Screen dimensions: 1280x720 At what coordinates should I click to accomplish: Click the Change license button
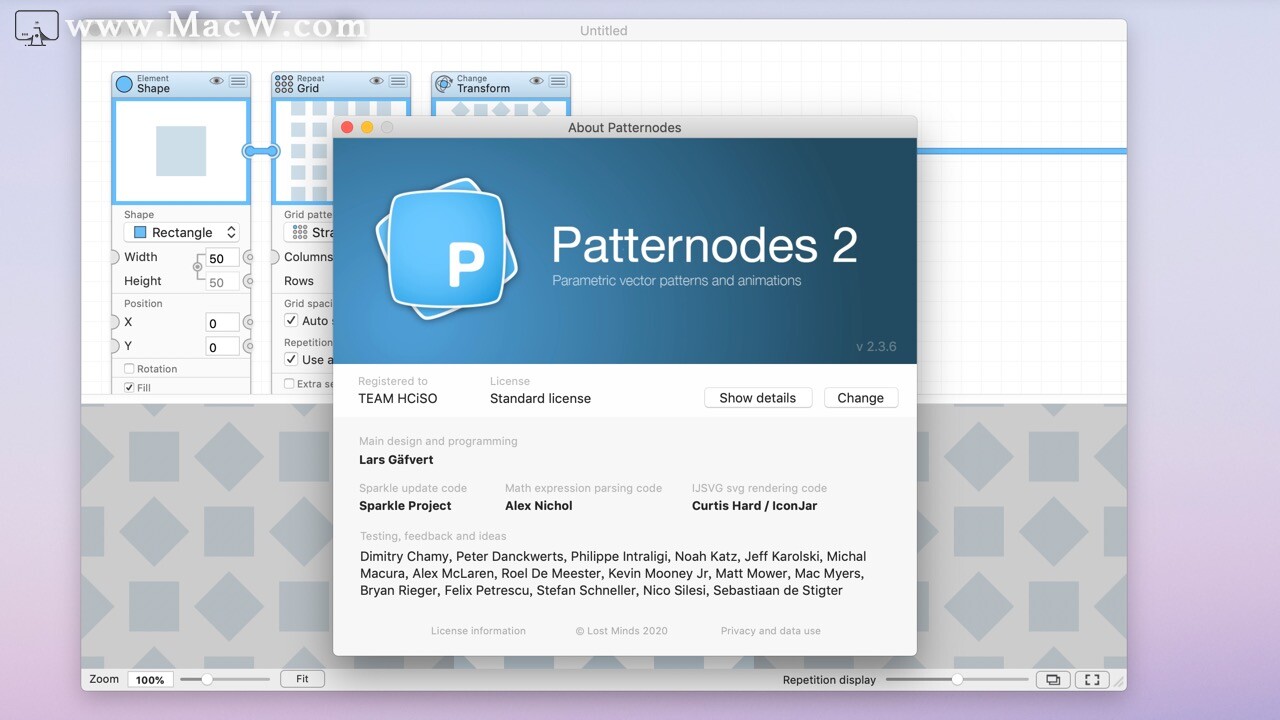coord(861,397)
